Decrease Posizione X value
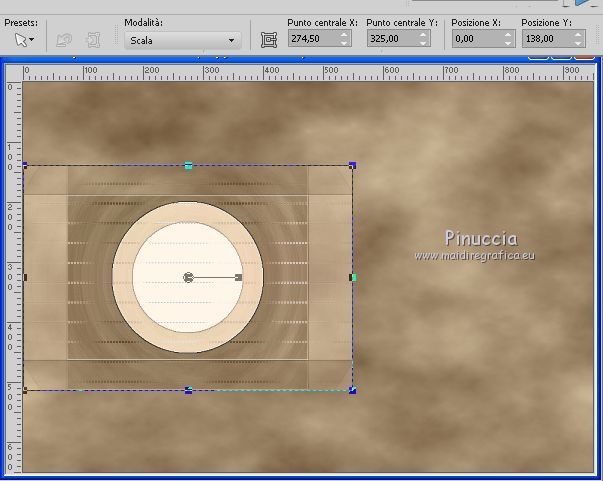This screenshot has width=603, height=481. point(508,43)
